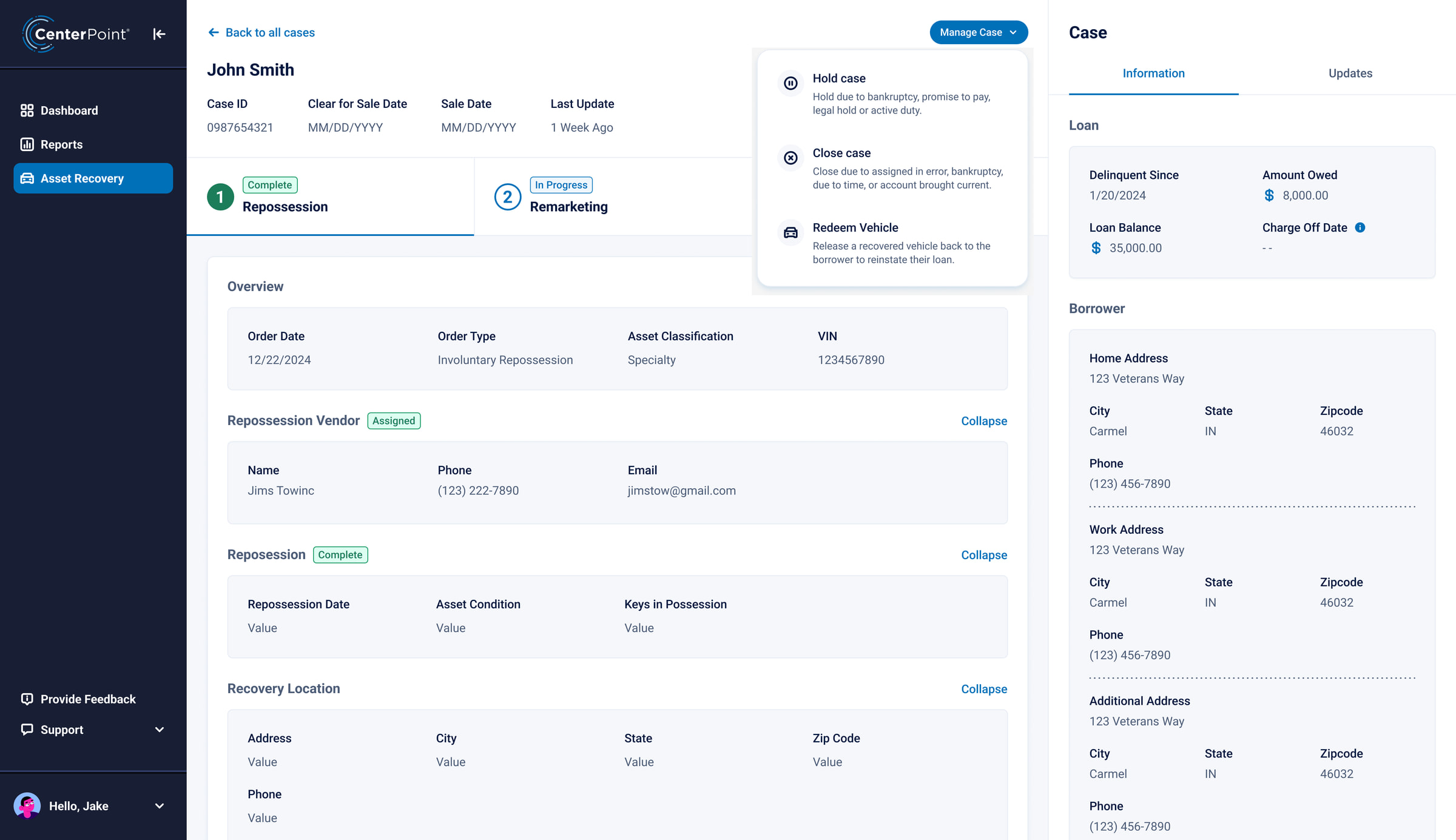Click vendor phone (123) 222-7890
This screenshot has width=1456, height=840.
pos(478,491)
